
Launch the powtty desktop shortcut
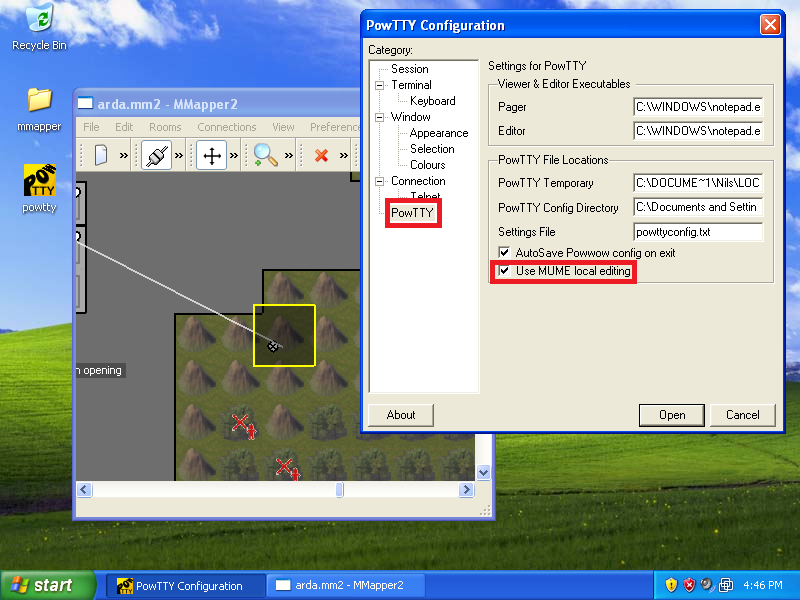39,188
